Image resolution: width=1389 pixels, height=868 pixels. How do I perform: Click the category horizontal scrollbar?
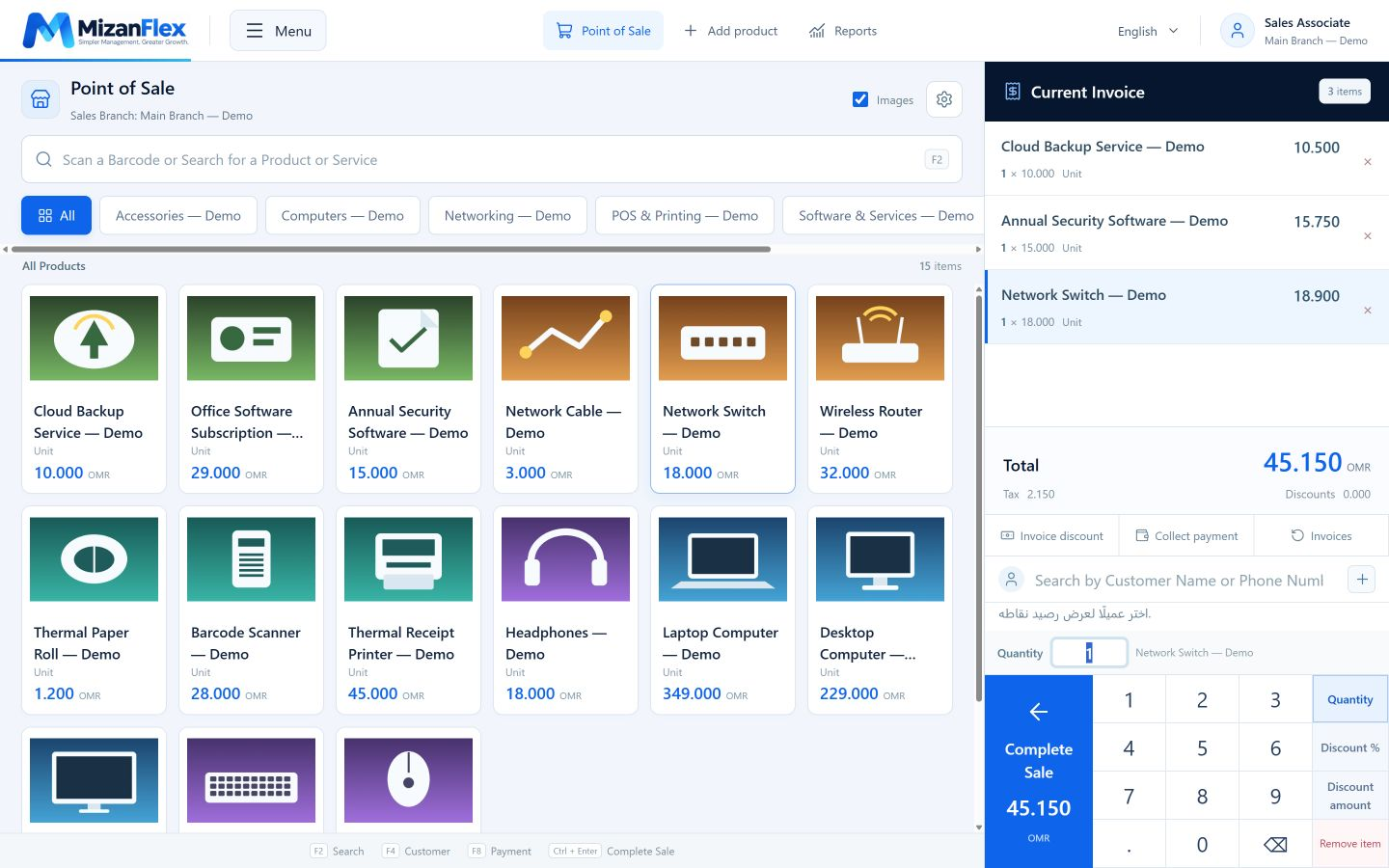391,249
